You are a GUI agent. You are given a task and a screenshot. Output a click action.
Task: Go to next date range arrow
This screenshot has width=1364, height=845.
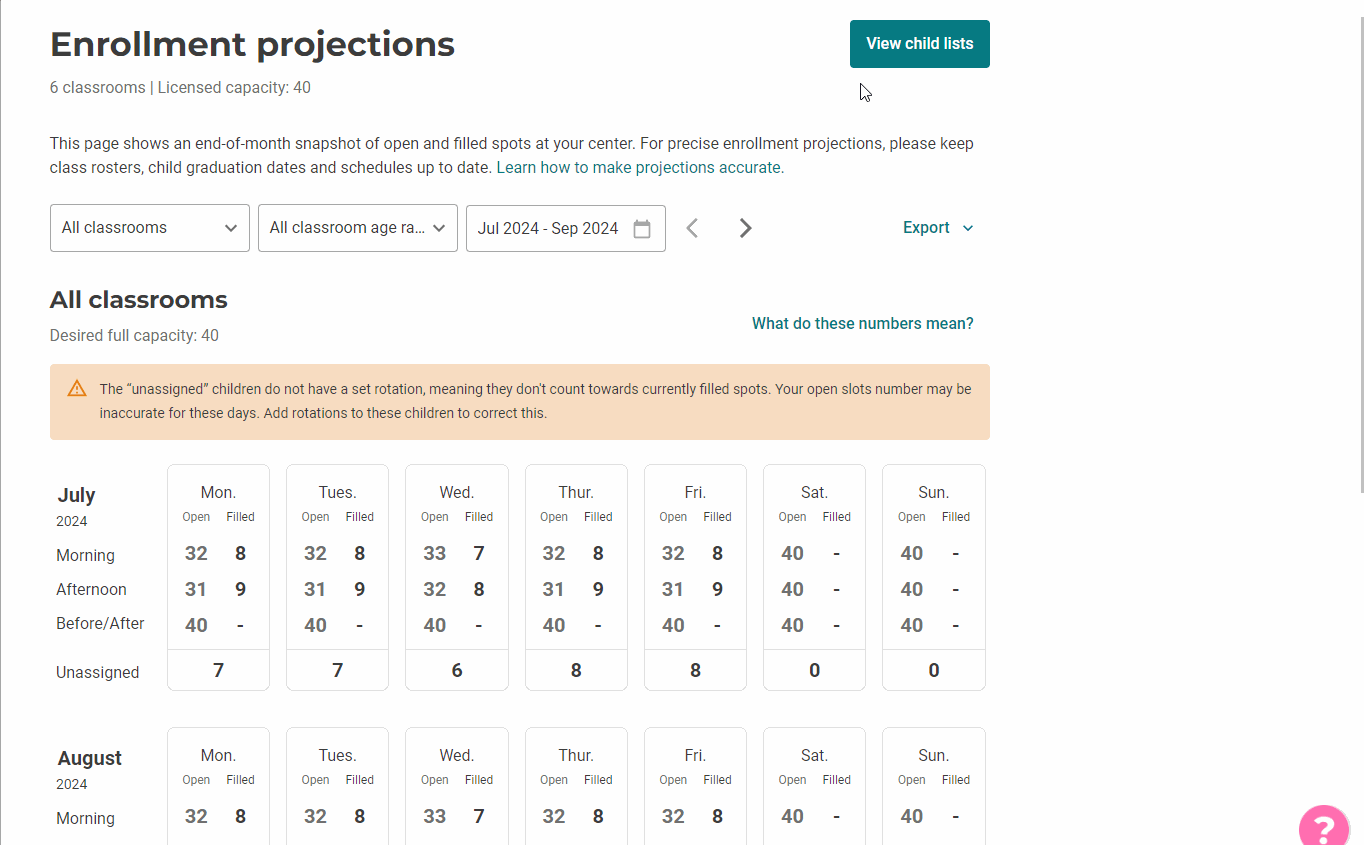pyautogui.click(x=745, y=228)
